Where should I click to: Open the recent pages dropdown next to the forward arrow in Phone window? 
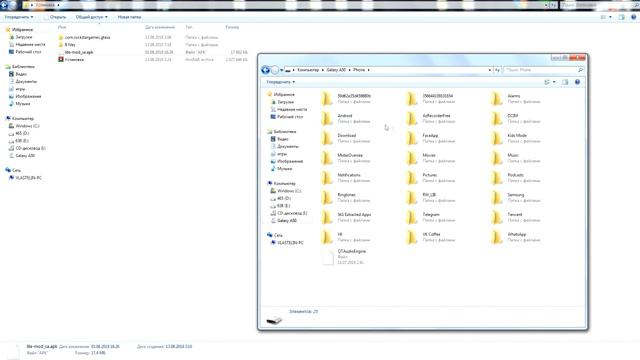pos(282,70)
